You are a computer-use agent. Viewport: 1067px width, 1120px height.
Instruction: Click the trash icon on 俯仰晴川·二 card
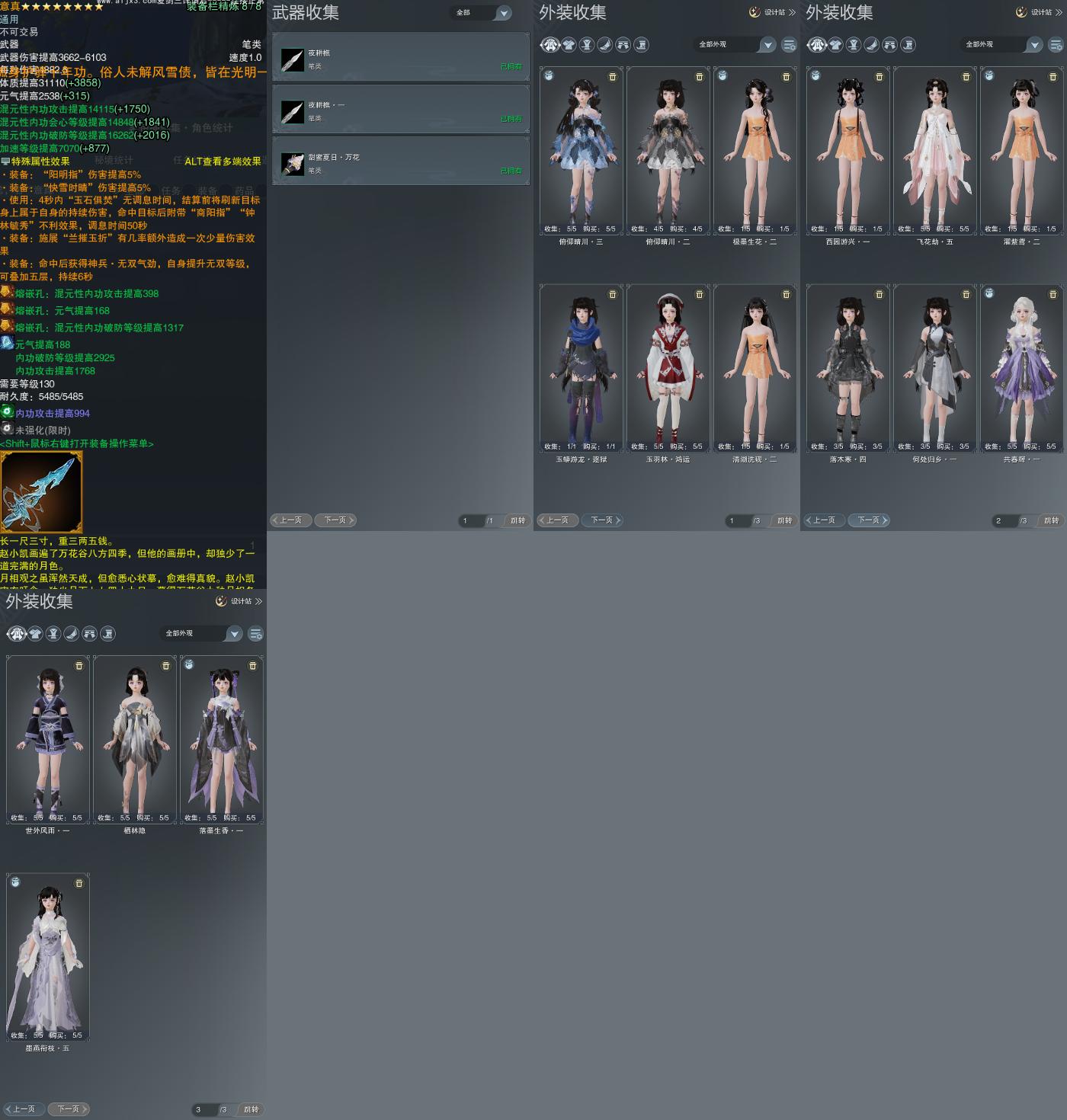700,77
